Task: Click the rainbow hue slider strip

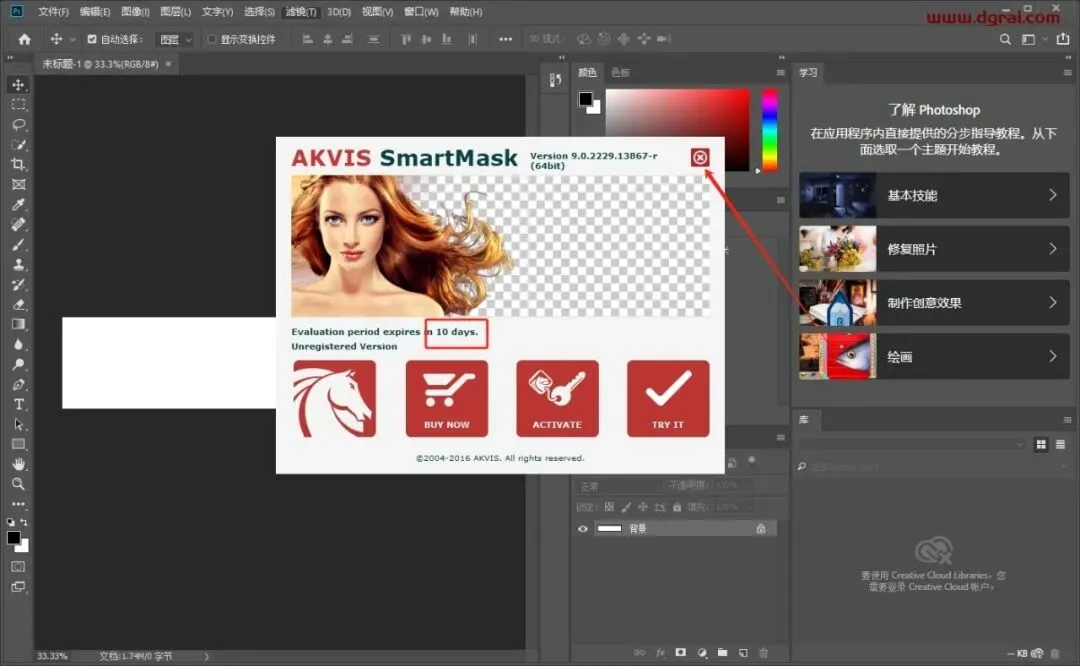Action: 769,129
